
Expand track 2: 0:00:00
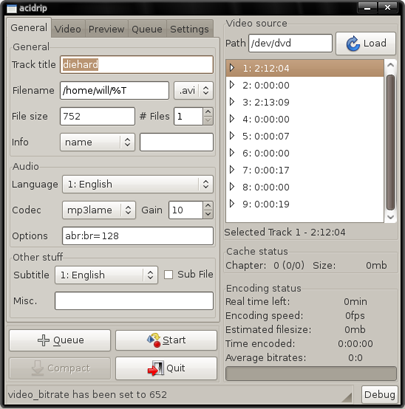(x=232, y=85)
